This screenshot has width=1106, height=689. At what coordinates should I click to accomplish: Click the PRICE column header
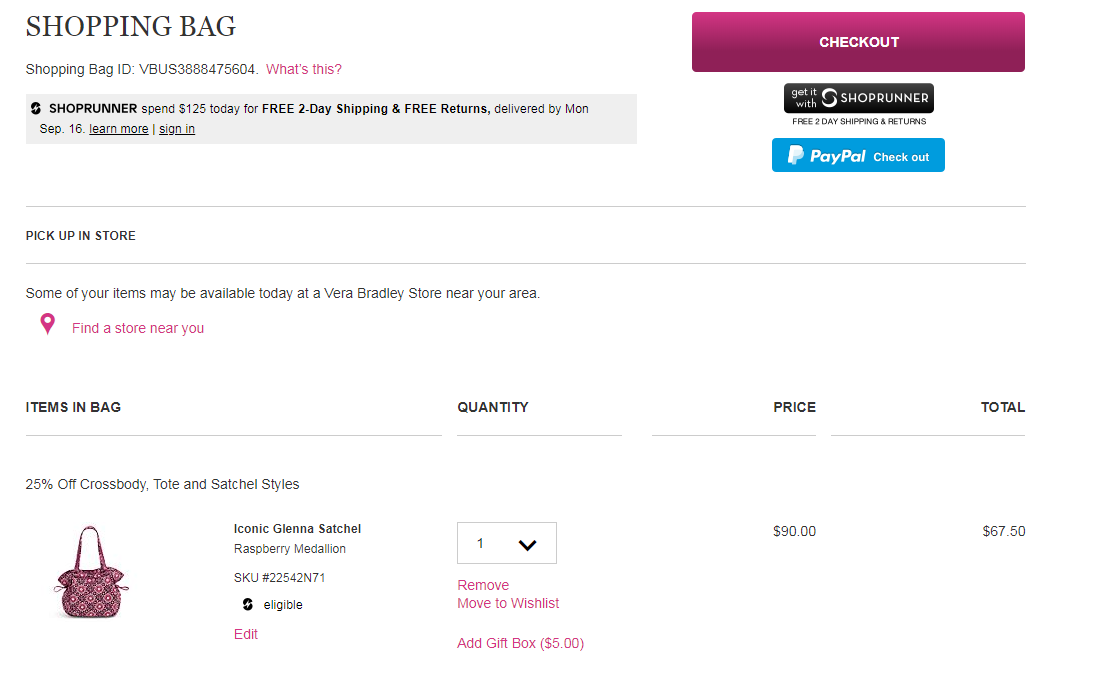click(794, 407)
